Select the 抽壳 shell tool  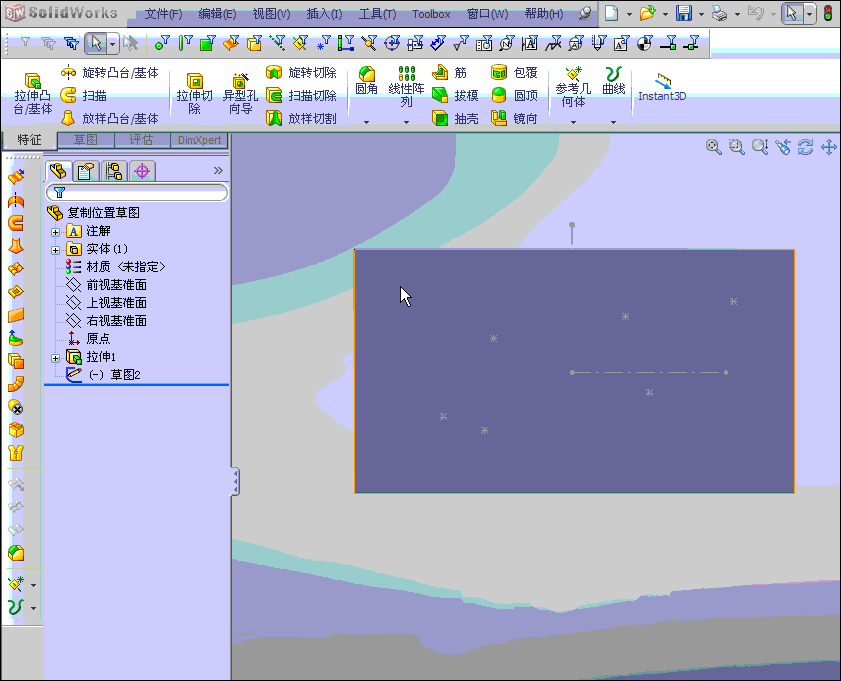[x=455, y=118]
